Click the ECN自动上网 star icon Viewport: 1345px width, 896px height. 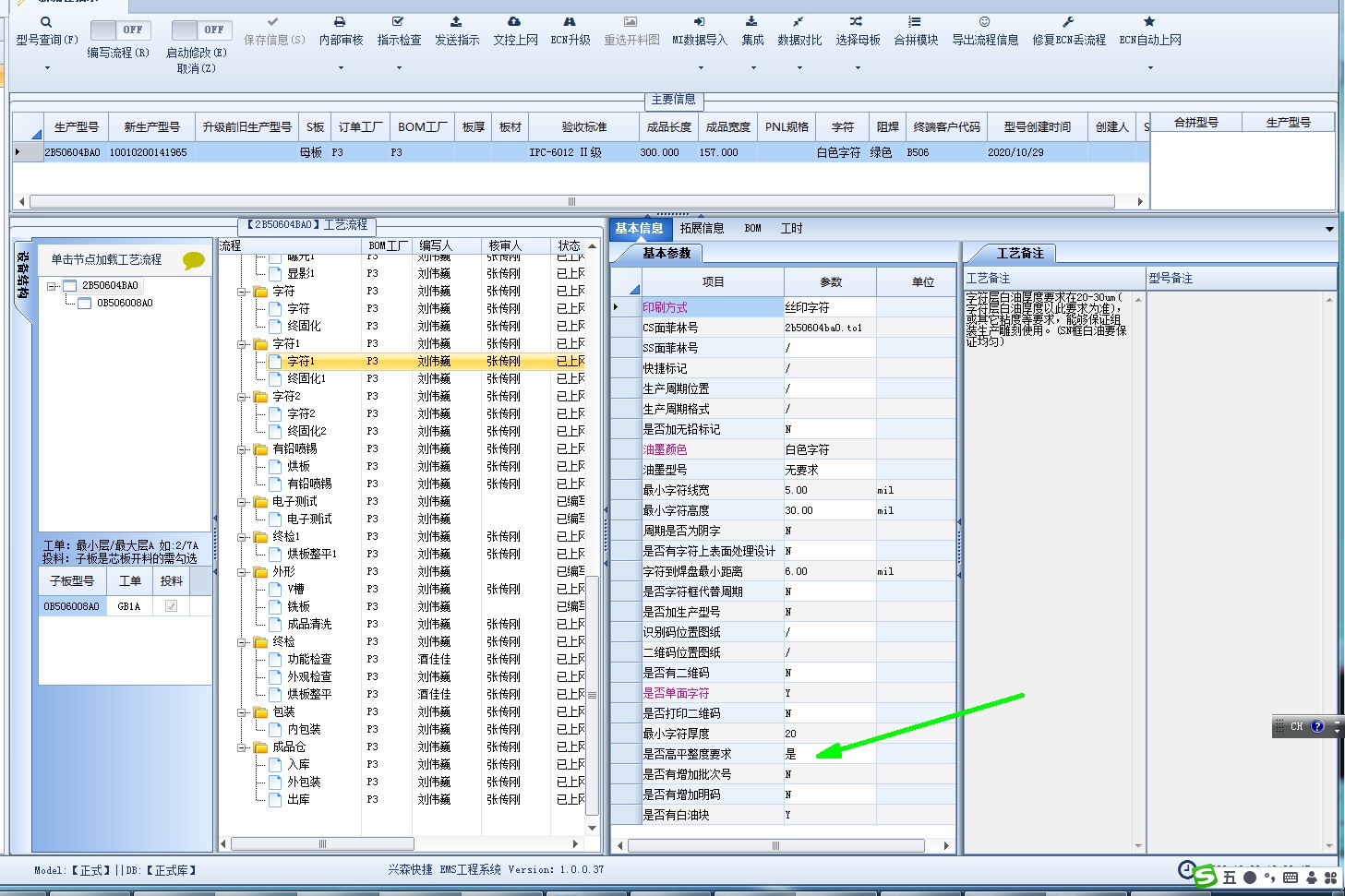tap(1149, 21)
